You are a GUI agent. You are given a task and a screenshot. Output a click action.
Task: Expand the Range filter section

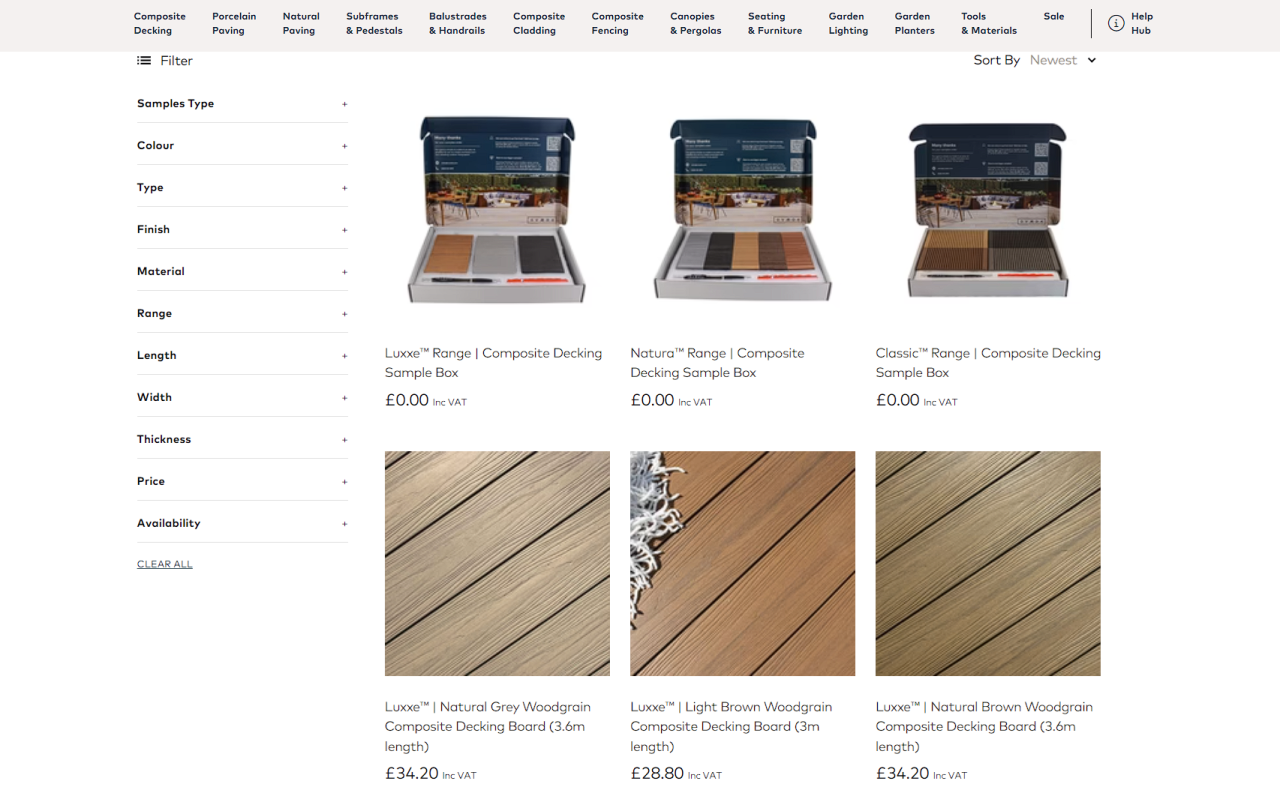point(242,313)
